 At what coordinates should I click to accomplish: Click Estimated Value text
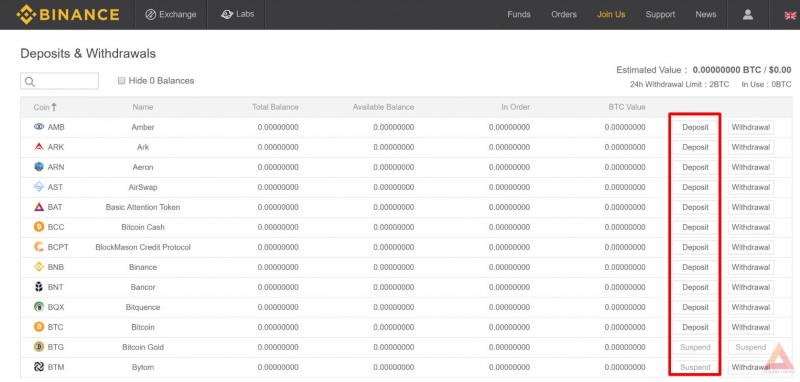704,70
